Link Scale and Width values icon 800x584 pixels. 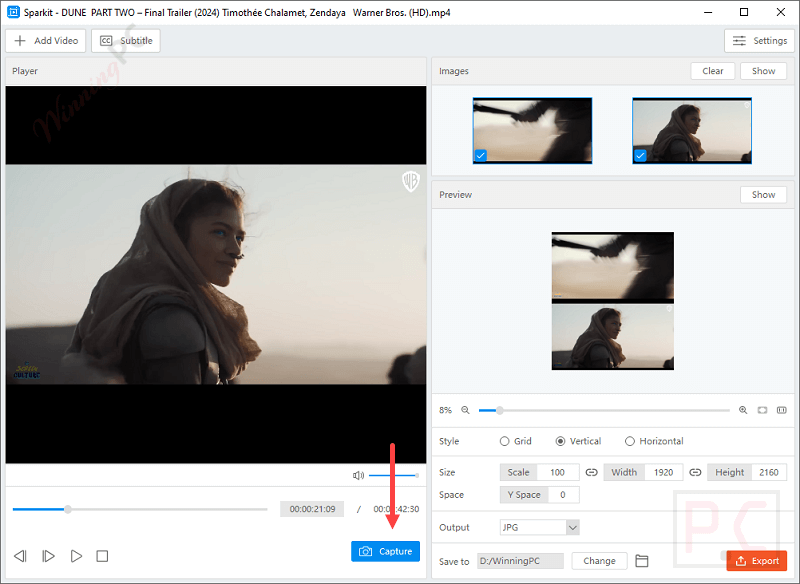[x=591, y=472]
